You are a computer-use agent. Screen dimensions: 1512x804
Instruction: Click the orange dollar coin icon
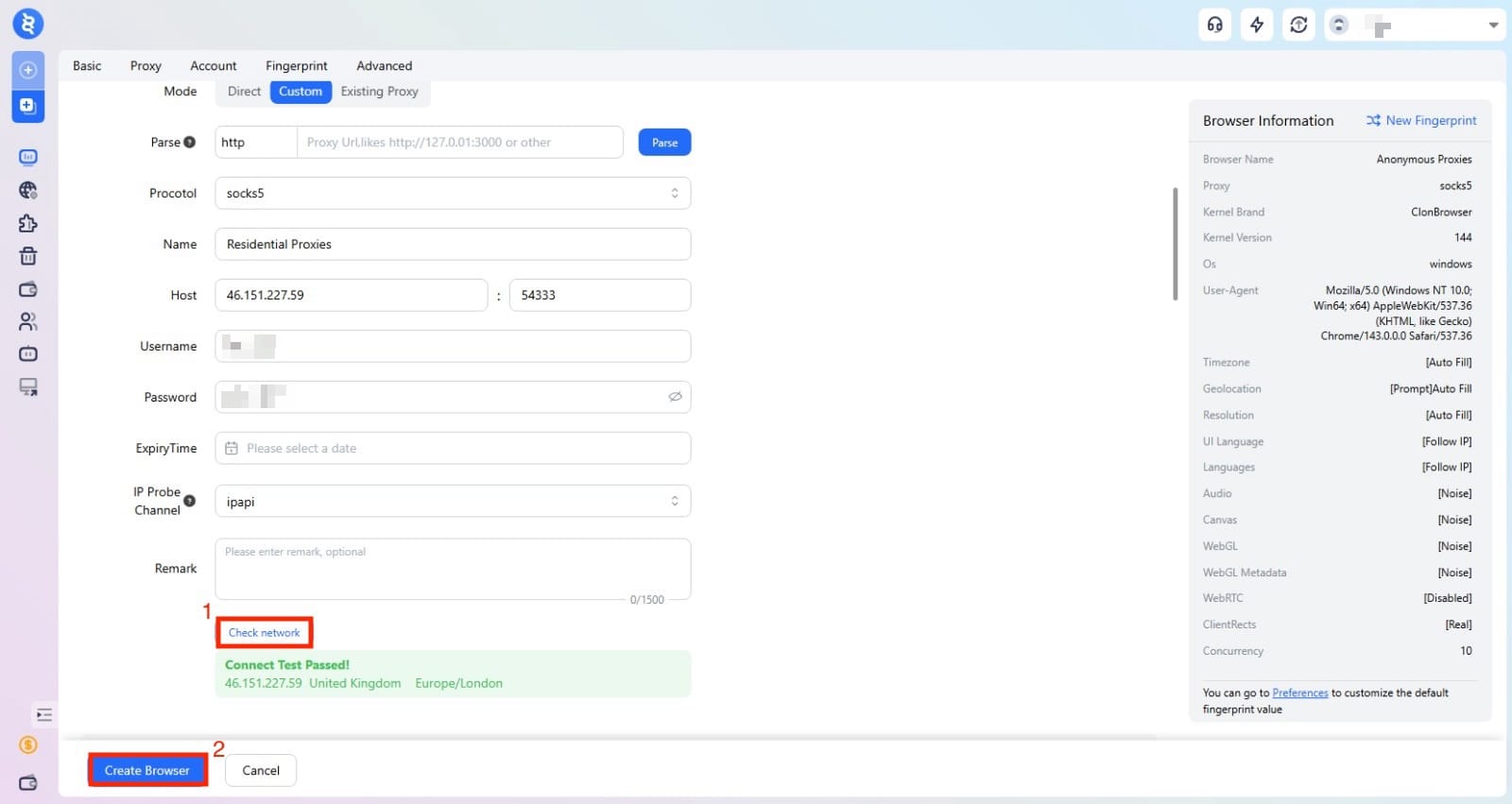click(x=27, y=745)
